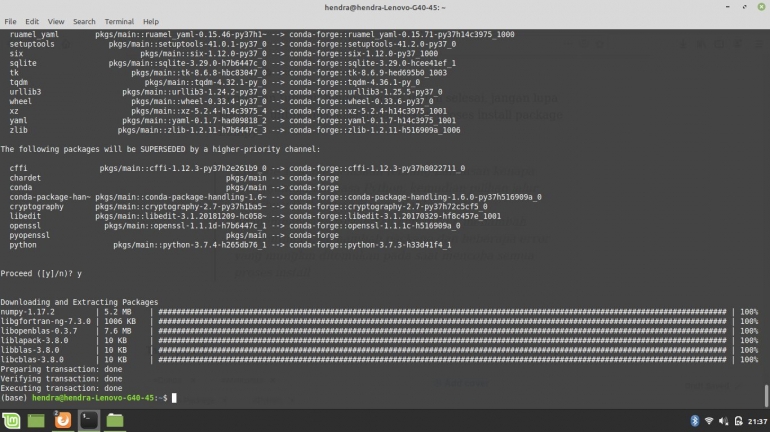
Task: Click the libblas-3.8.0 package name
Action: point(29,350)
